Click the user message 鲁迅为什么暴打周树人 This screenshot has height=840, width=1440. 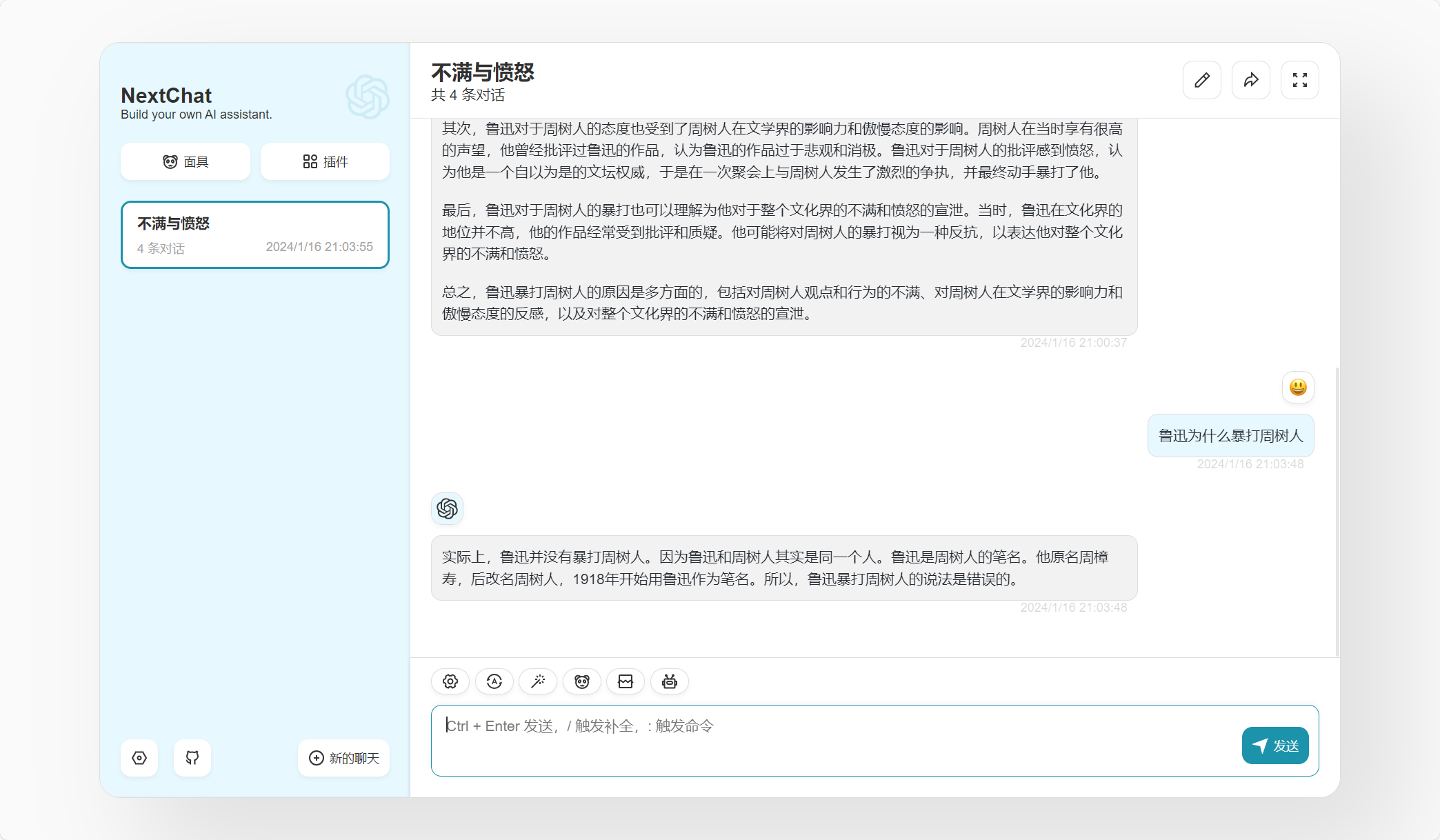click(1231, 436)
